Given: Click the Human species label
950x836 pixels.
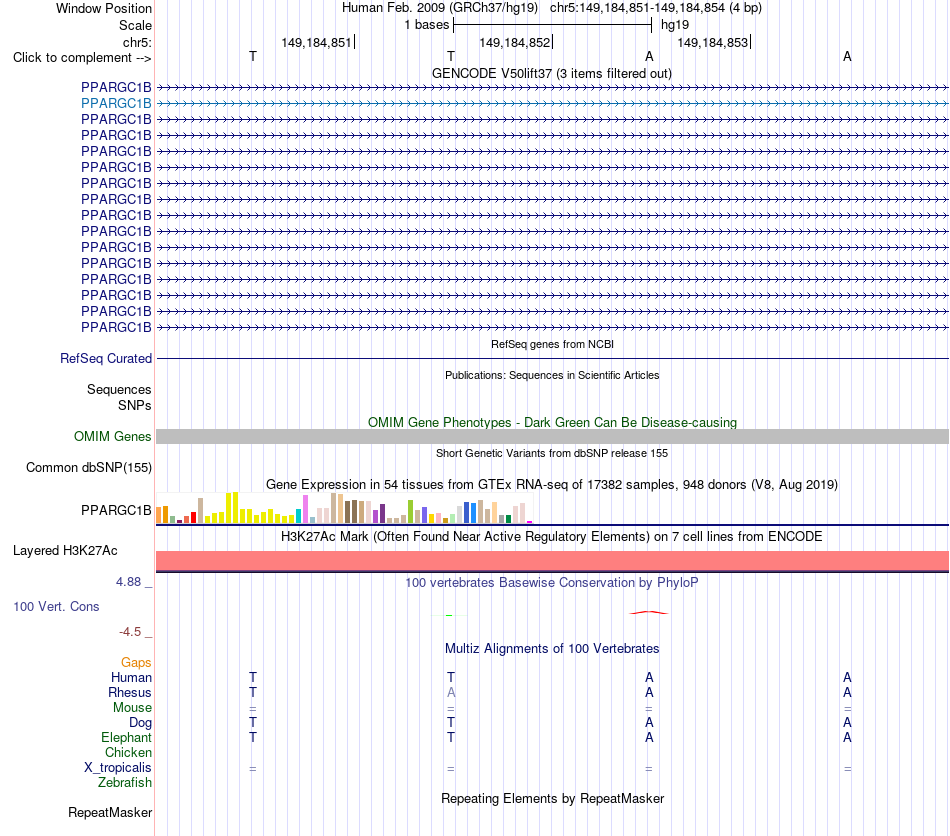Looking at the screenshot, I should coord(131,678).
